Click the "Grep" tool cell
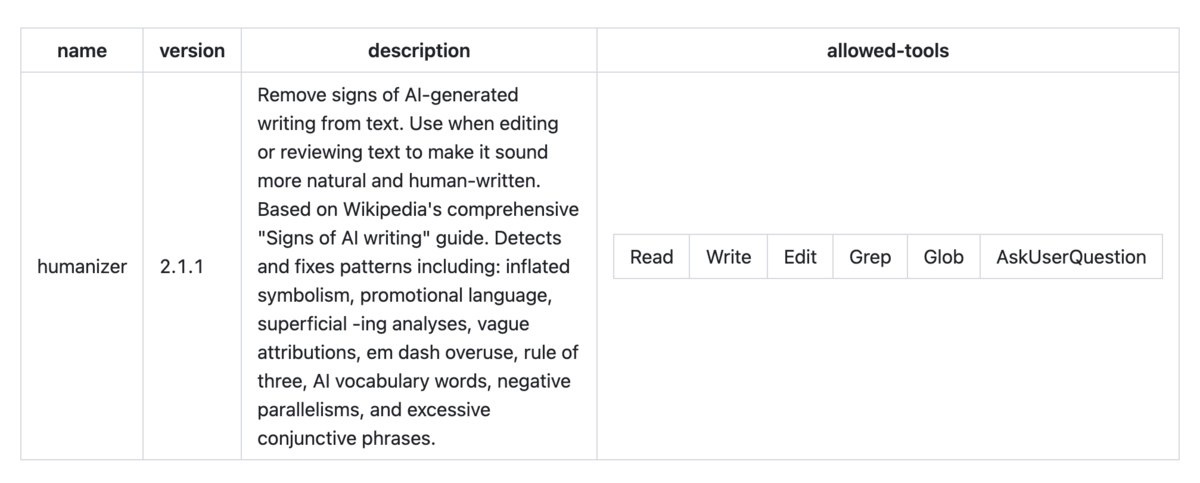Screen dimensions: 1200x483 pos(870,257)
